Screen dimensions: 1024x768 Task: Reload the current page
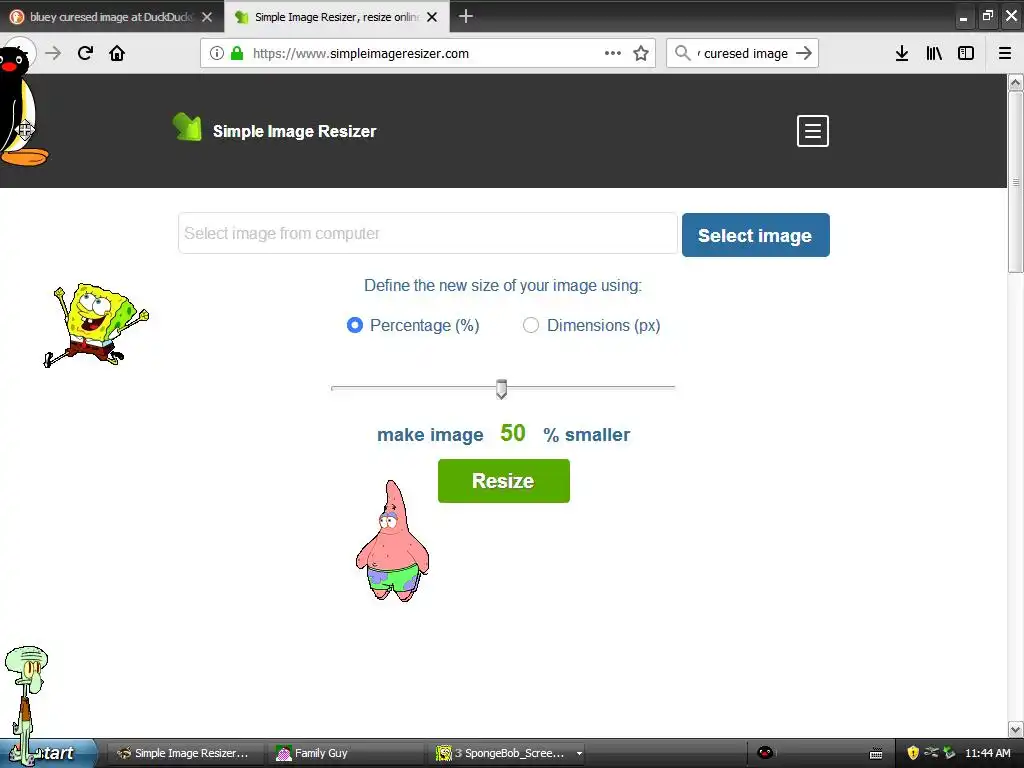point(85,53)
